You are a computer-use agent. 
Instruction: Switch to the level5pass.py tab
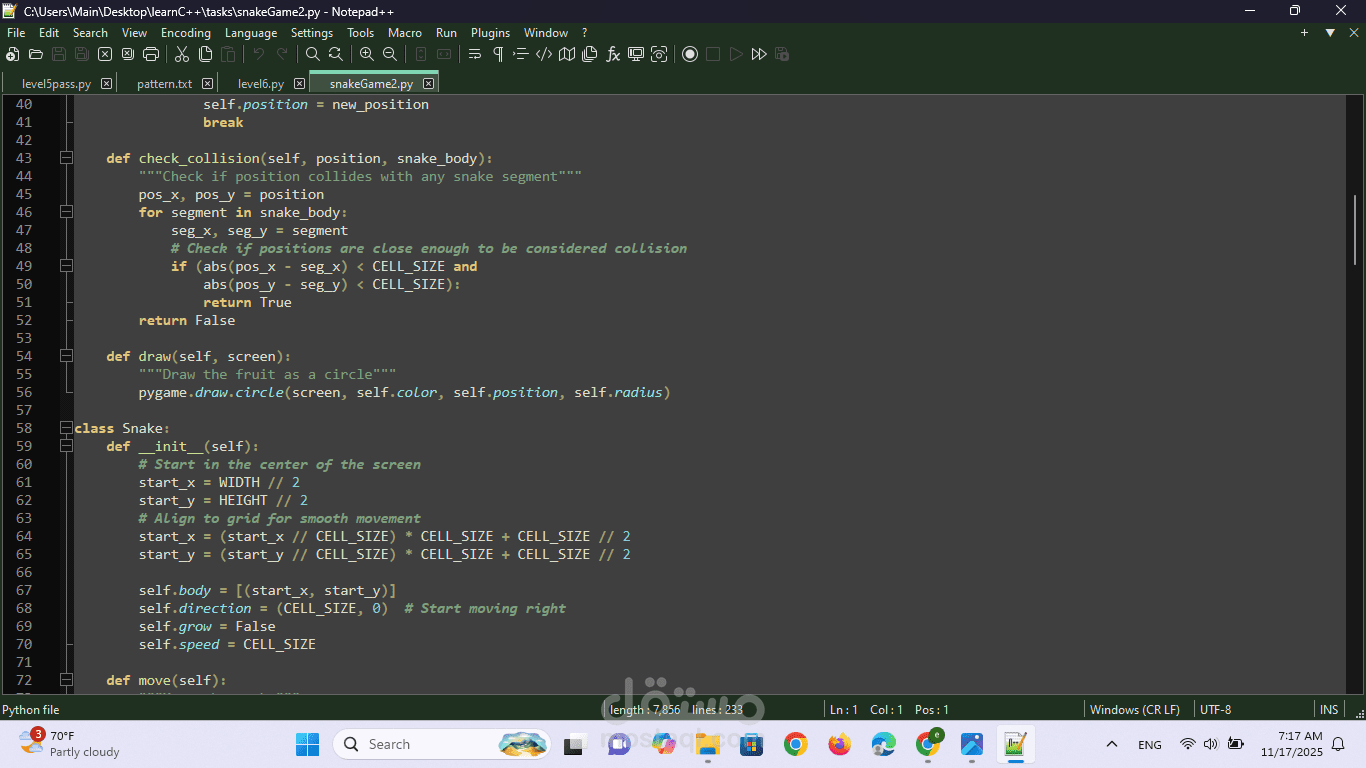pos(57,84)
